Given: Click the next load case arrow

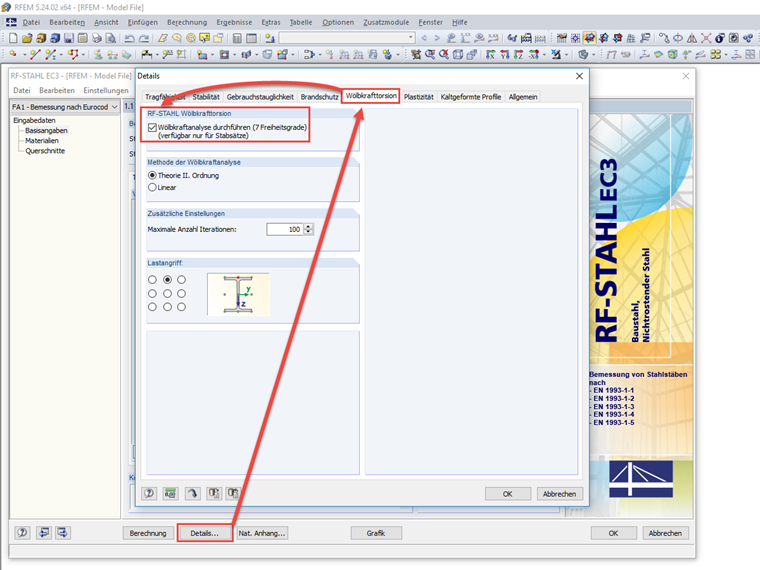Looking at the screenshot, I should point(437,38).
